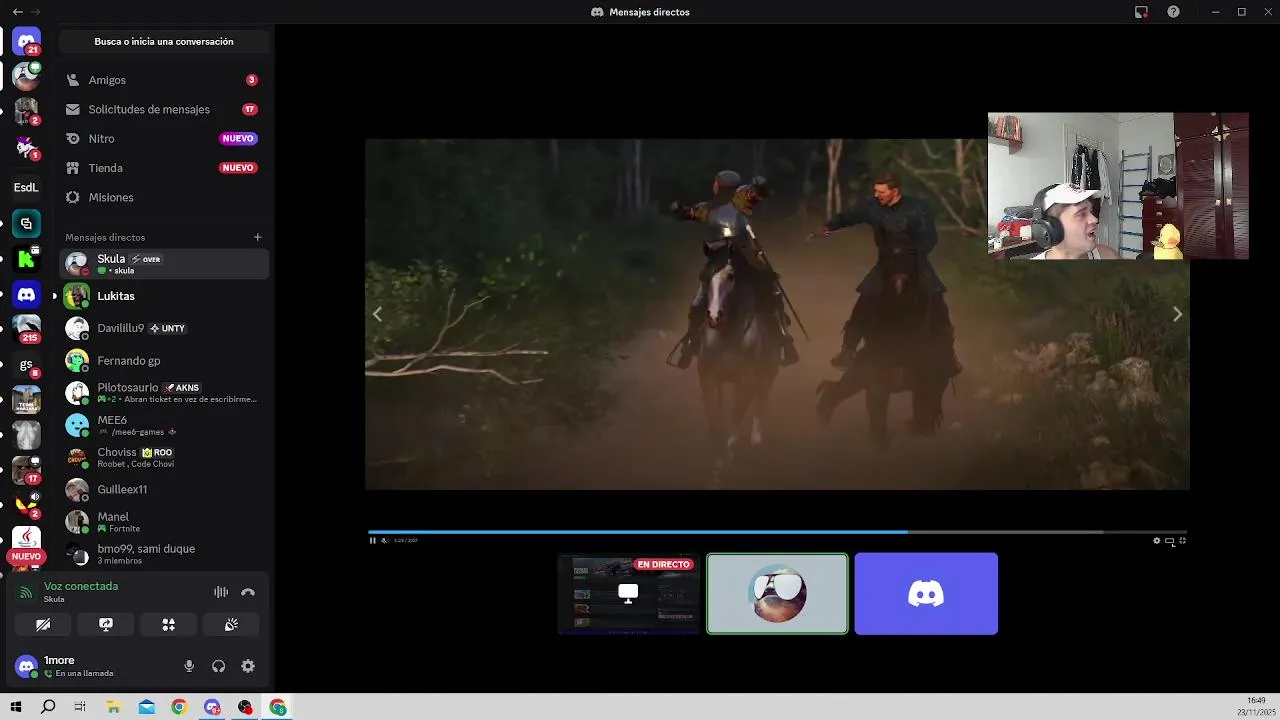Open direct message with Choviss
Image resolution: width=1280 pixels, height=720 pixels.
[163, 457]
